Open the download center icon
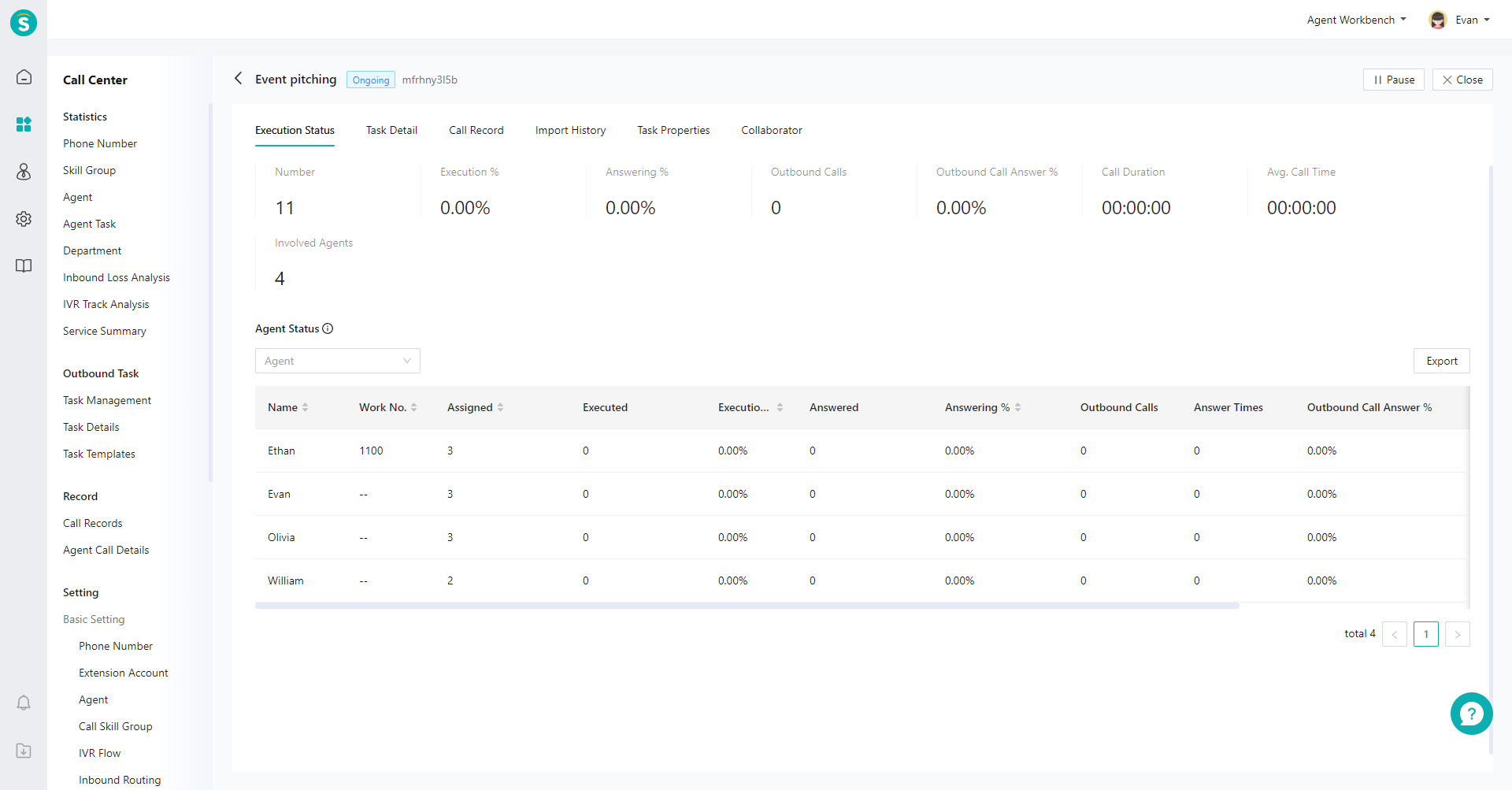 [x=24, y=751]
